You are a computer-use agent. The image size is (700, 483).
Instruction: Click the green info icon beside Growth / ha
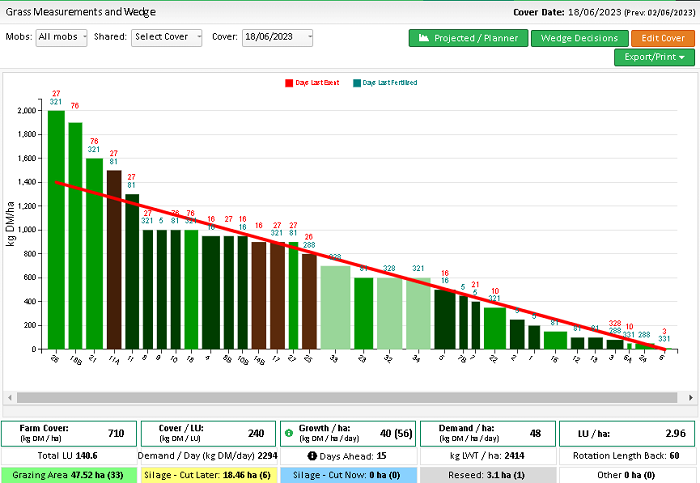point(288,433)
